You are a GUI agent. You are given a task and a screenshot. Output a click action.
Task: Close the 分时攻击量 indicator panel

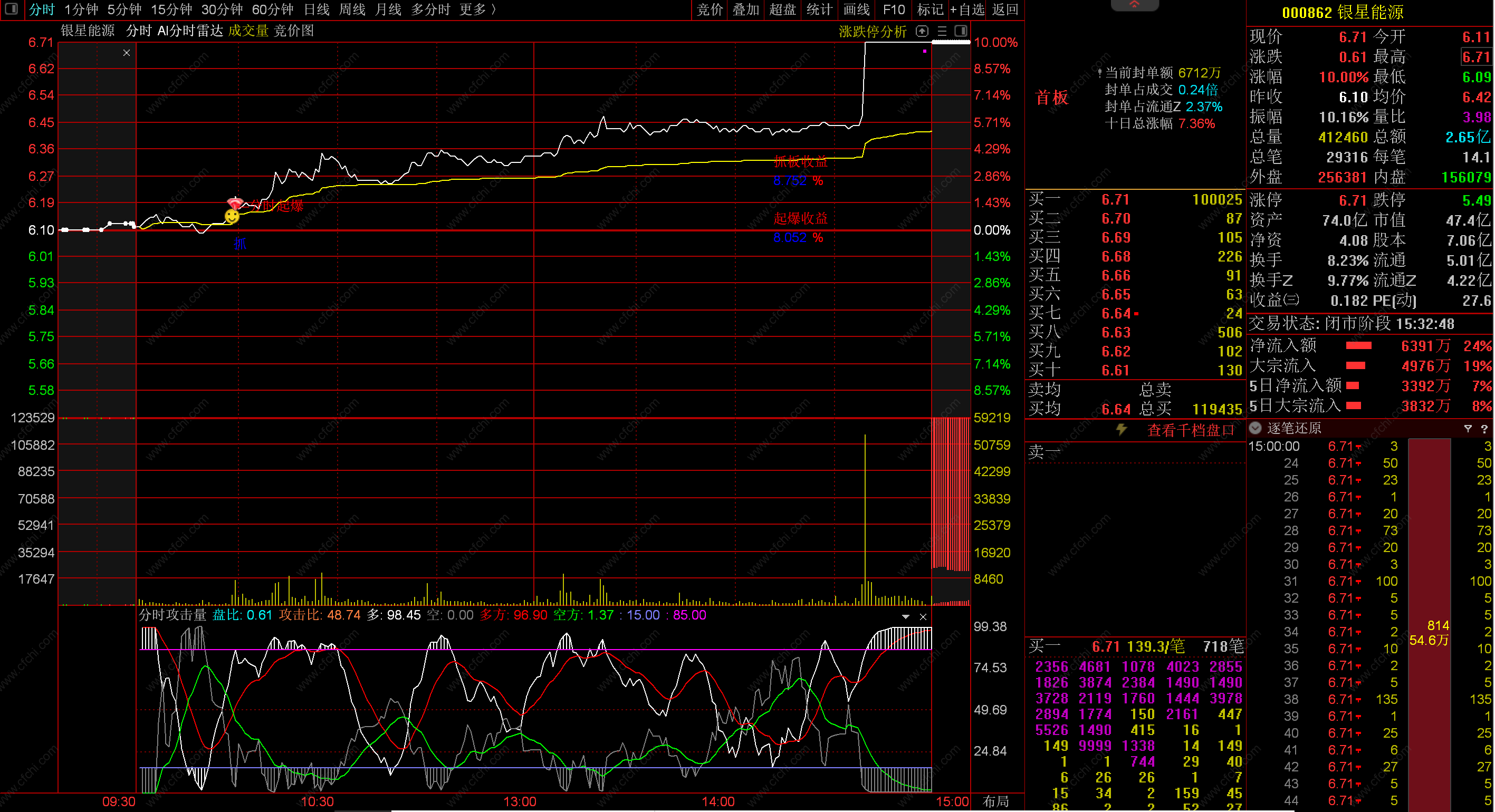point(923,616)
